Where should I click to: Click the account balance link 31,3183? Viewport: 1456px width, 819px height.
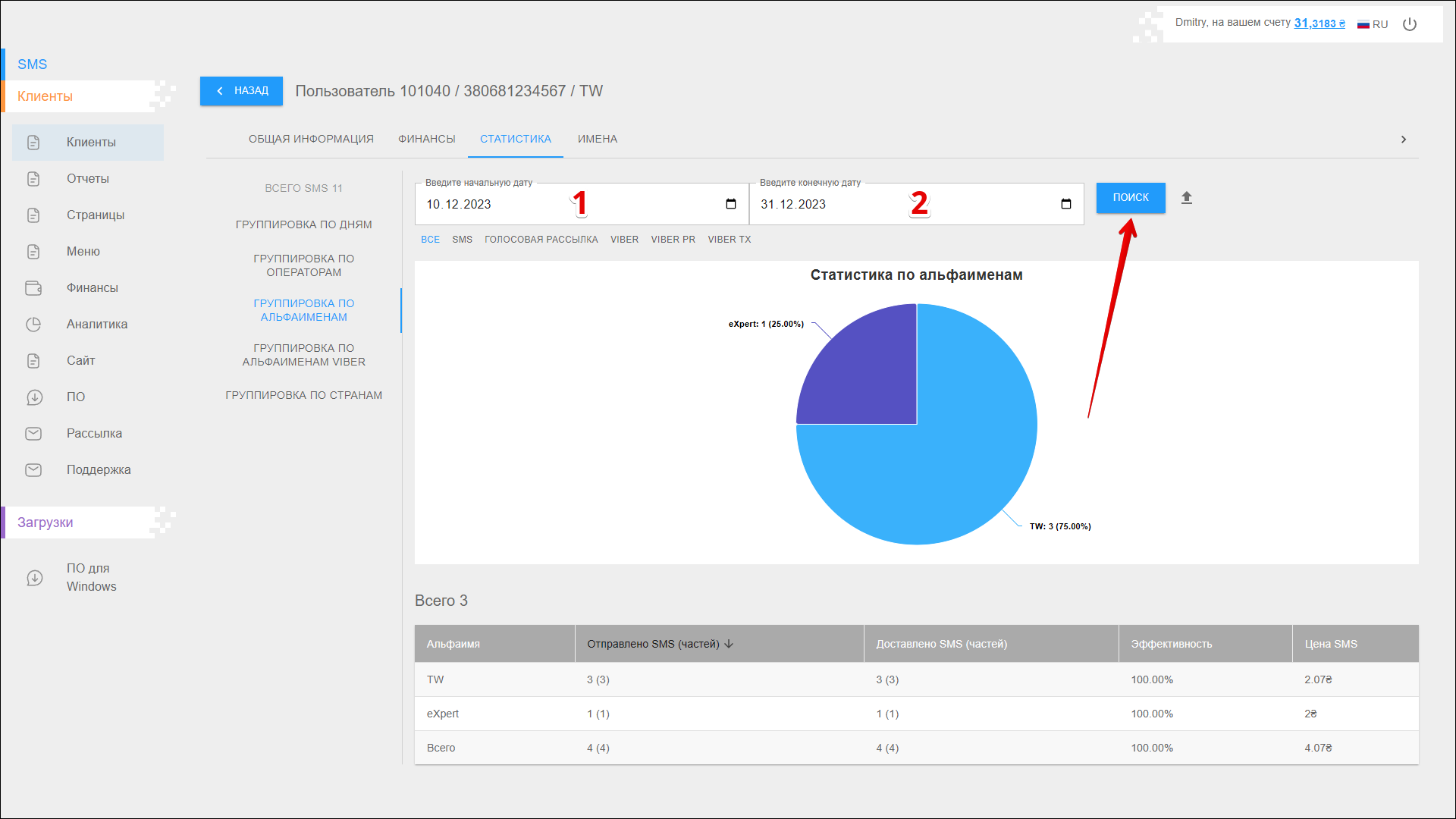pos(1319,24)
